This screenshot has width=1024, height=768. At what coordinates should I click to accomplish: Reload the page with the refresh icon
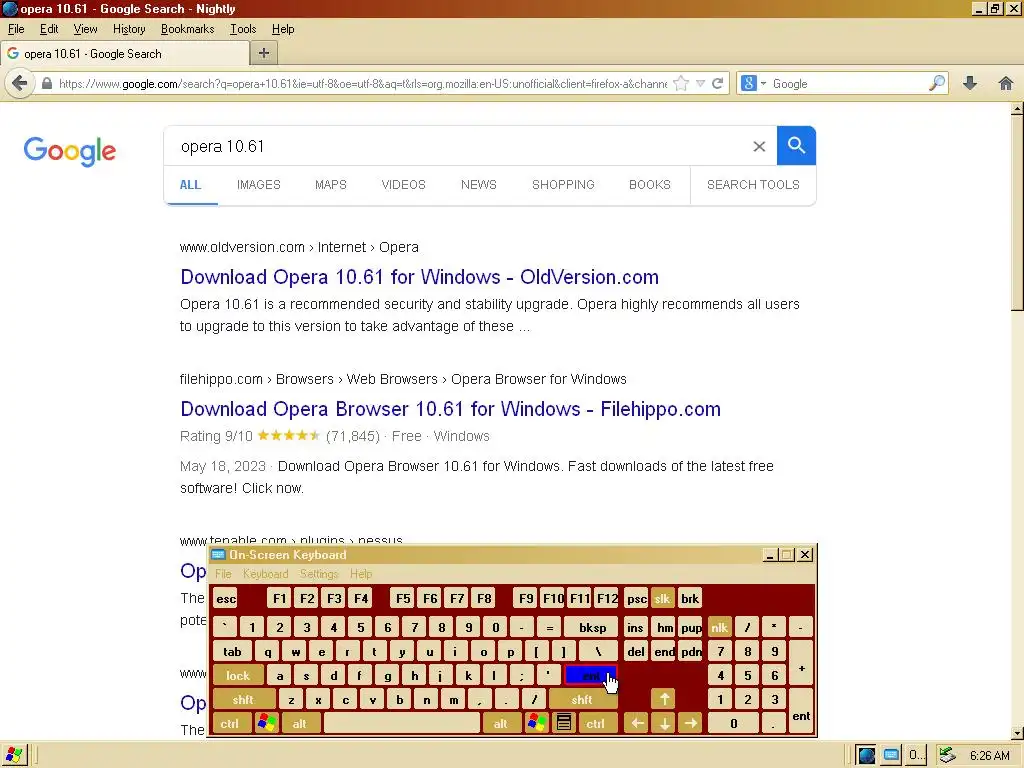click(718, 84)
